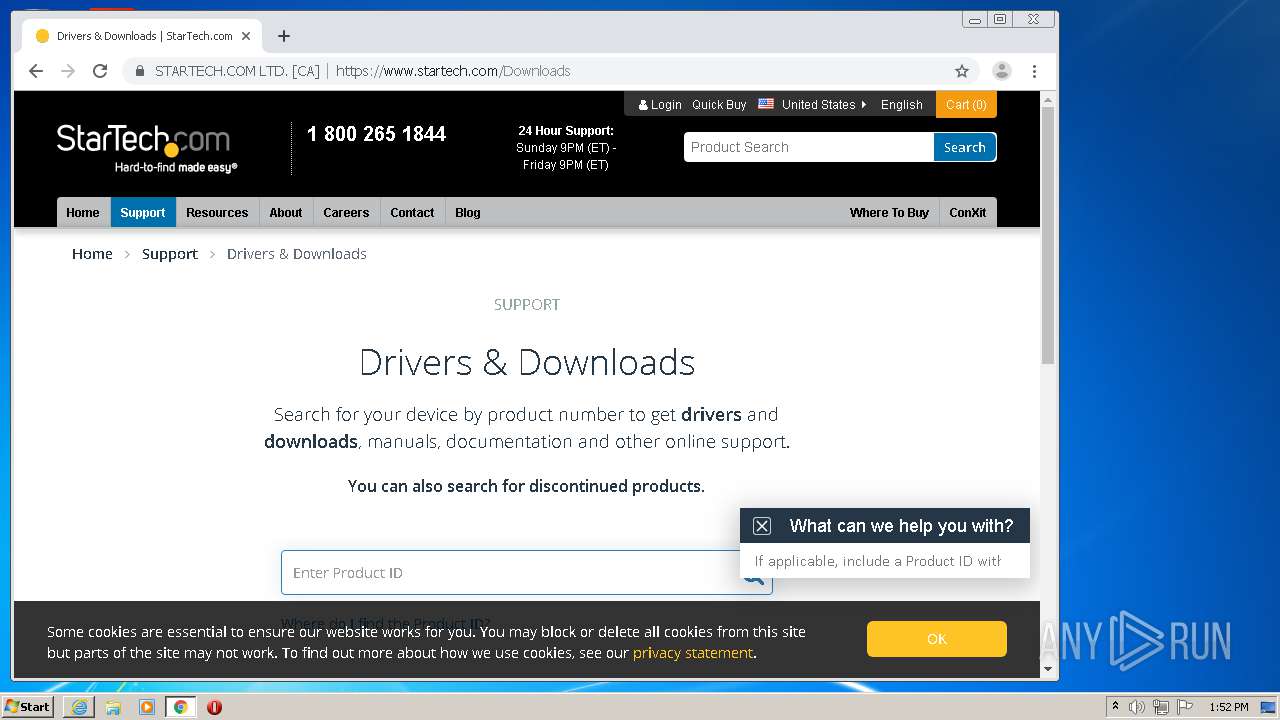Open the media player icon in the taskbar
The width and height of the screenshot is (1280, 720).
147,707
